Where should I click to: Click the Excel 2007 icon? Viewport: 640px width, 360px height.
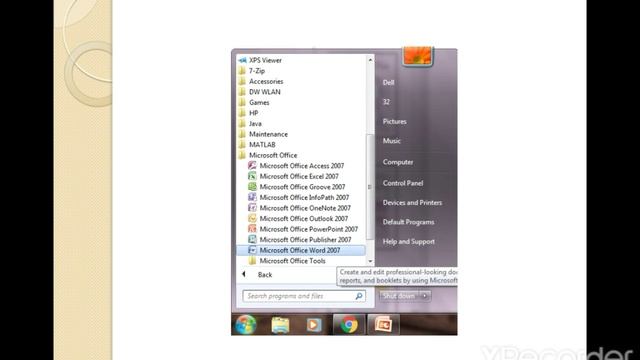pyautogui.click(x=252, y=176)
